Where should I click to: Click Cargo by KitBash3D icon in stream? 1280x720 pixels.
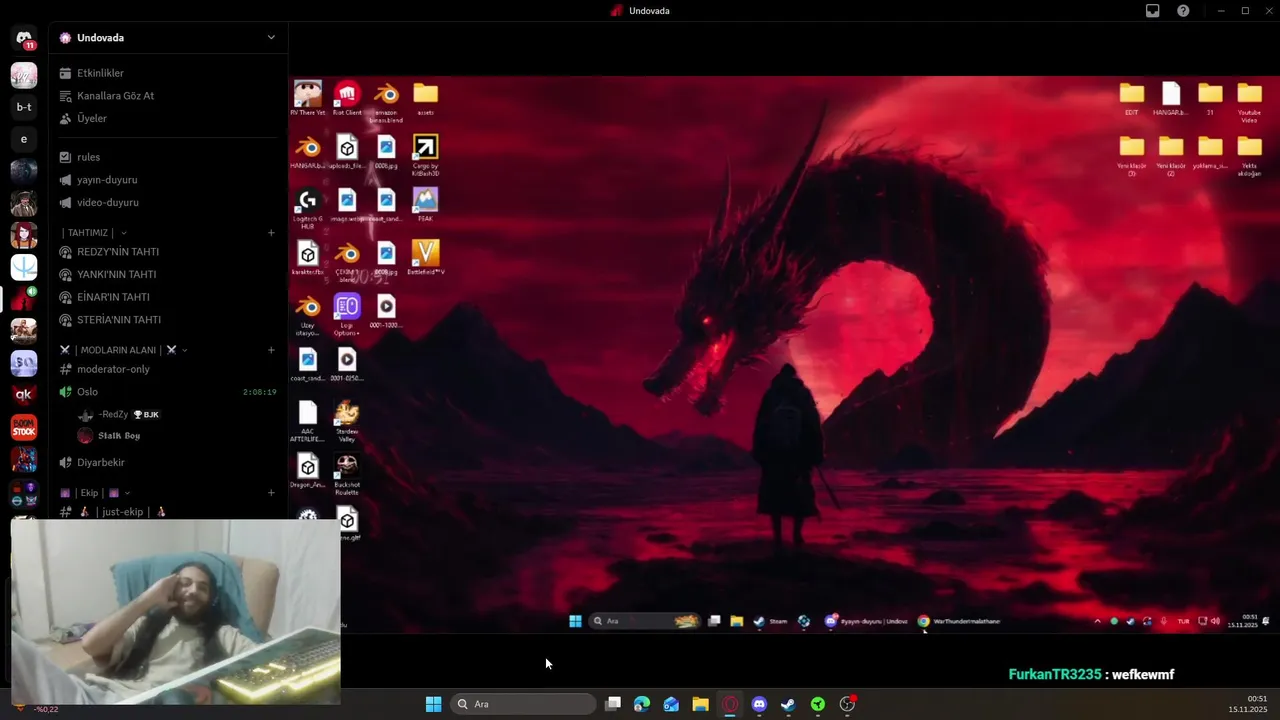[x=425, y=155]
